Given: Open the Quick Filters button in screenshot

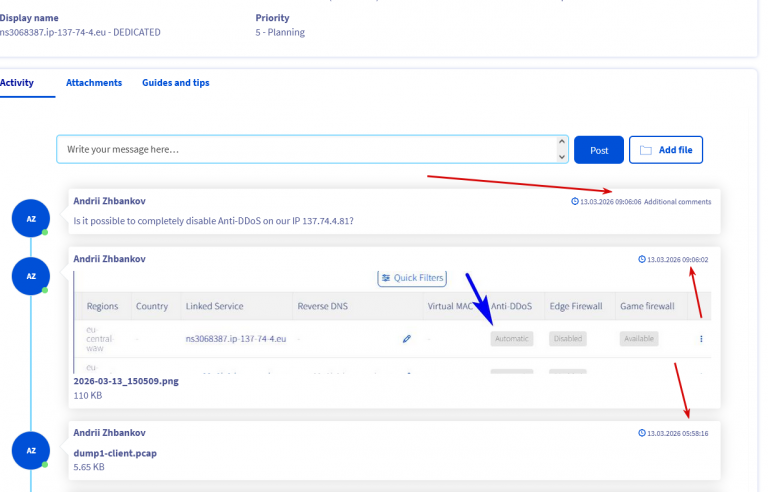Looking at the screenshot, I should (x=412, y=278).
